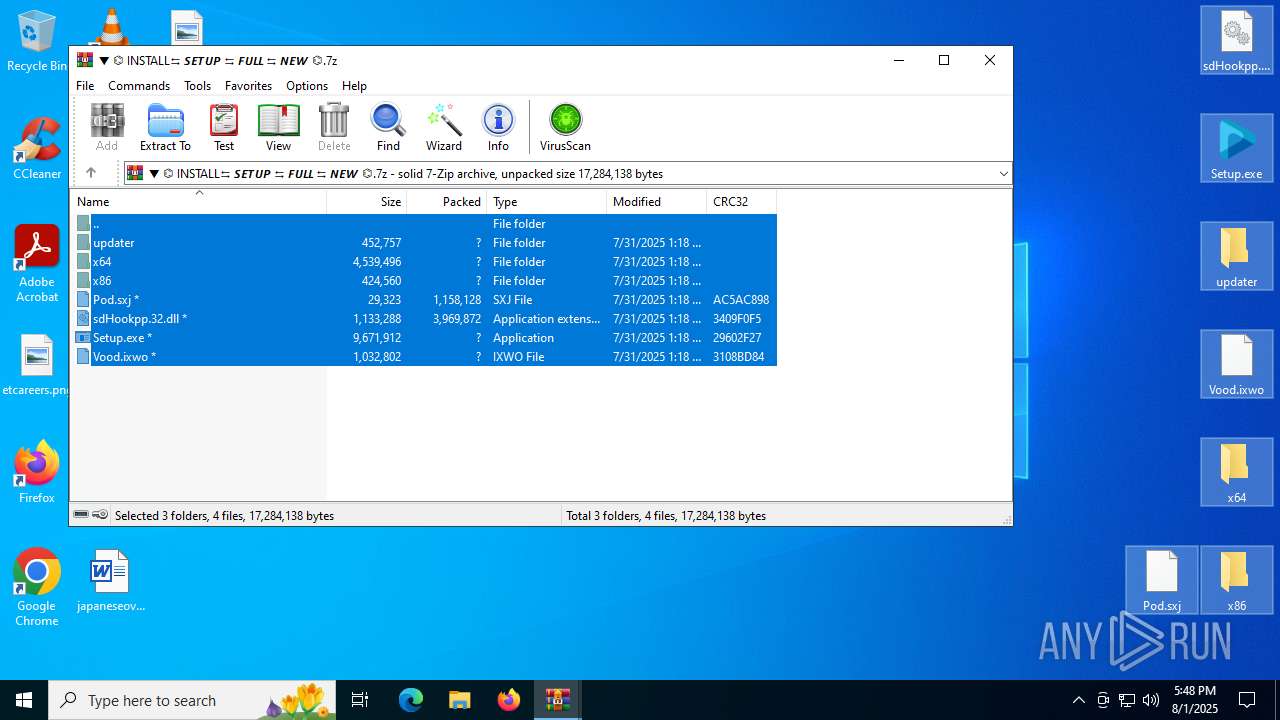Select the x64 desktop folder
1280x720 pixels.
point(1237,472)
